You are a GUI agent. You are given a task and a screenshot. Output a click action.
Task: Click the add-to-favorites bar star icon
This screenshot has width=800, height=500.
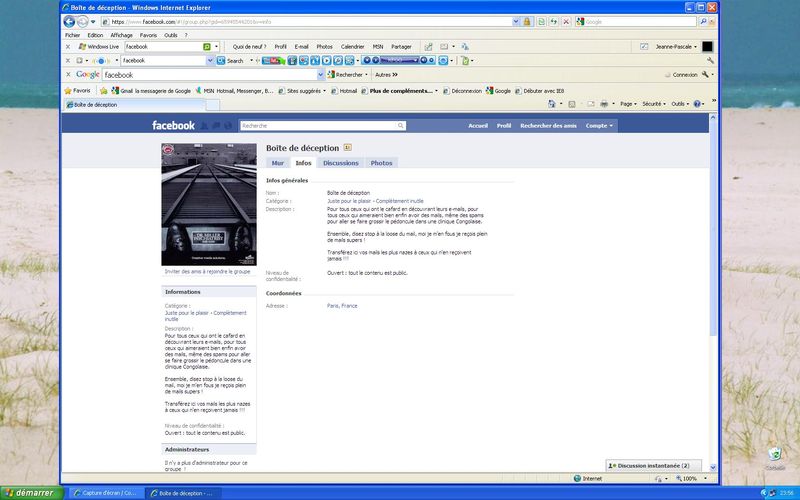[104, 91]
